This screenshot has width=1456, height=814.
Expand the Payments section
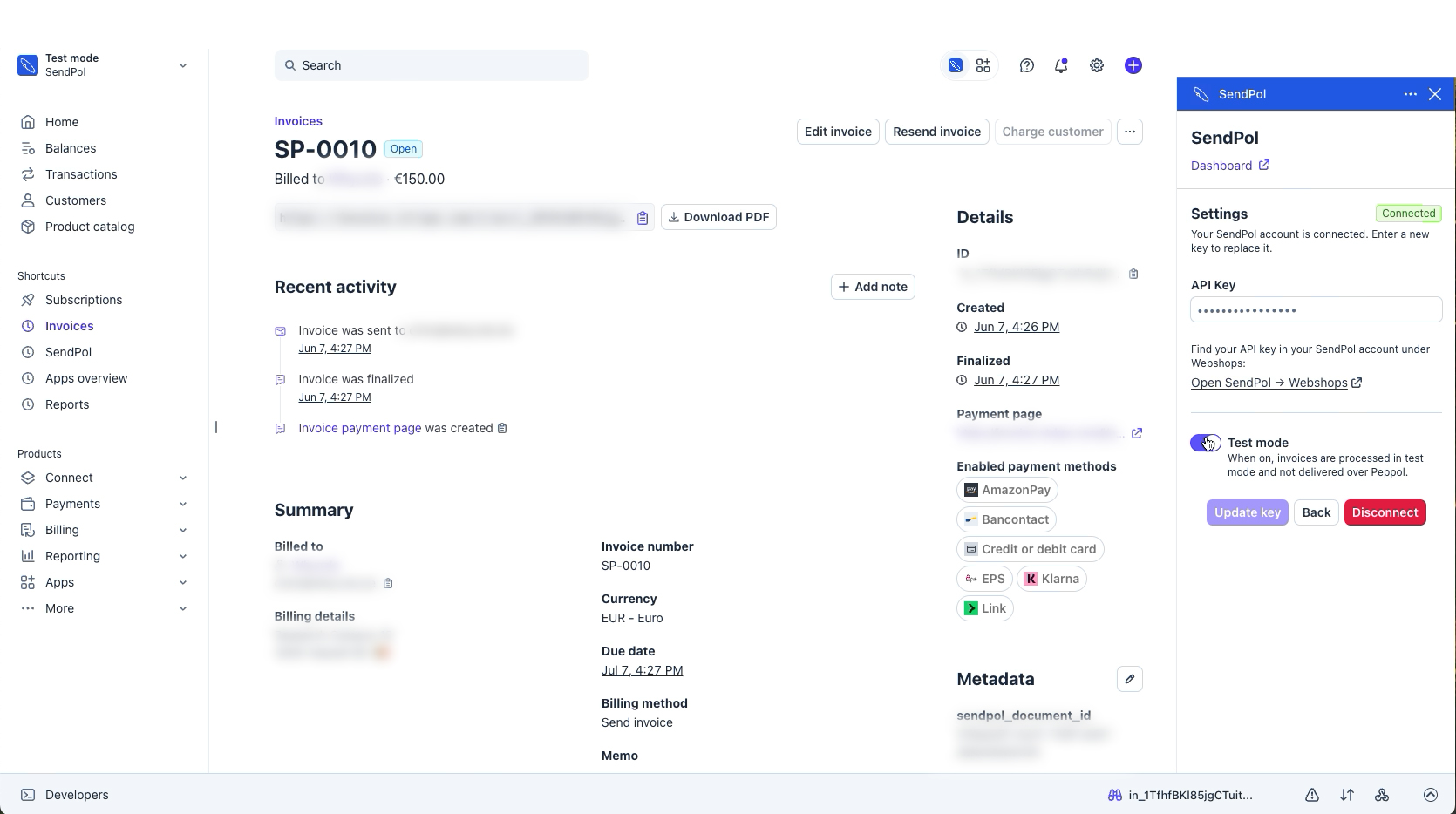tap(104, 504)
